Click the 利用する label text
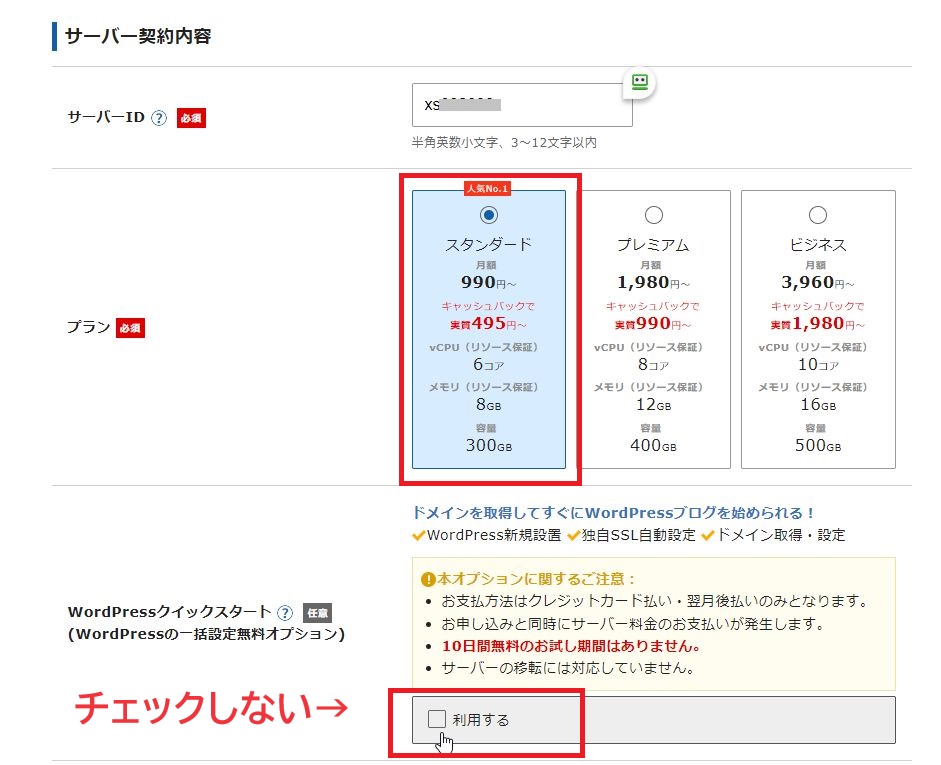This screenshot has height=765, width=941. pos(481,720)
